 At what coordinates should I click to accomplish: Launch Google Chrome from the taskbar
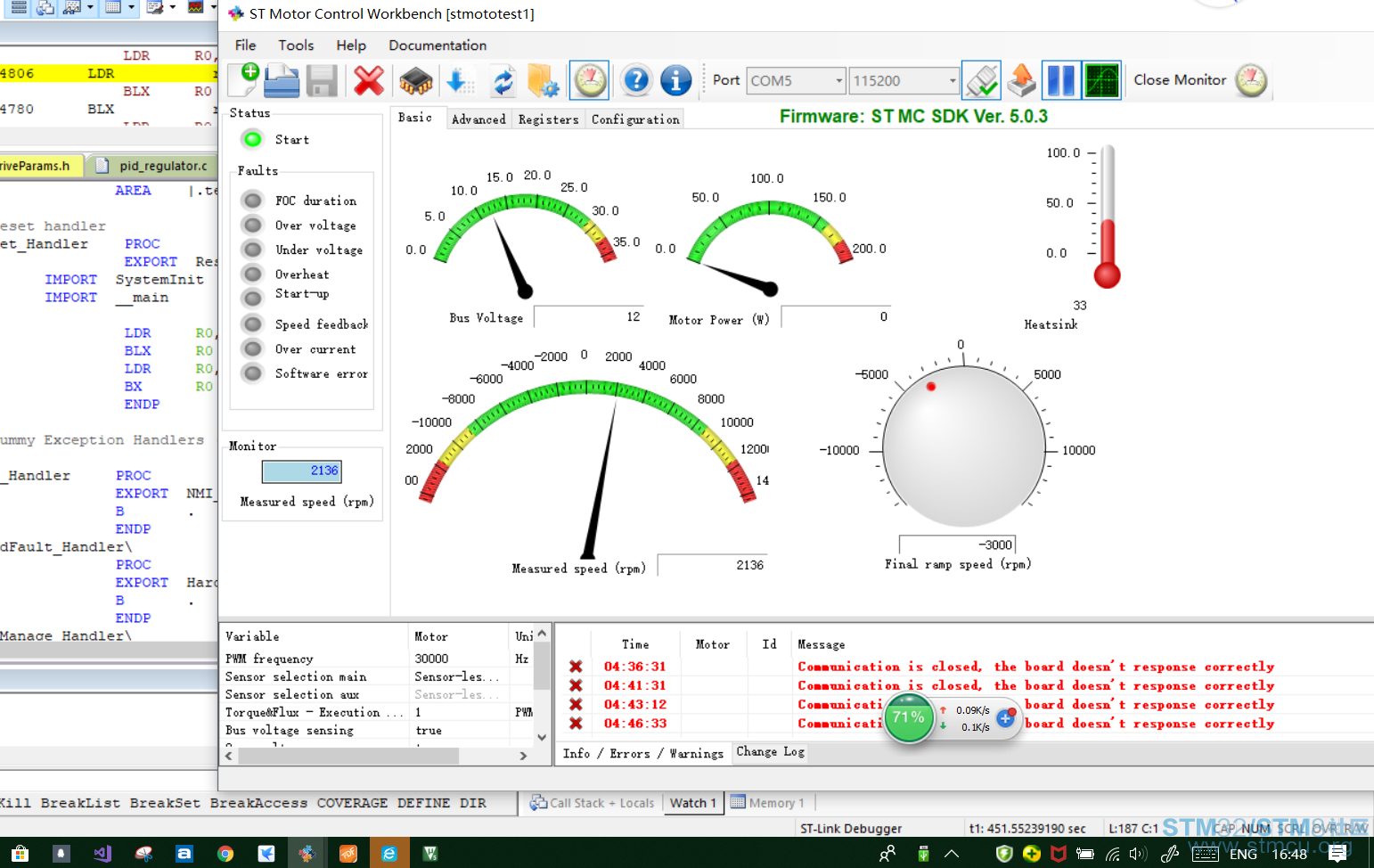(x=225, y=854)
